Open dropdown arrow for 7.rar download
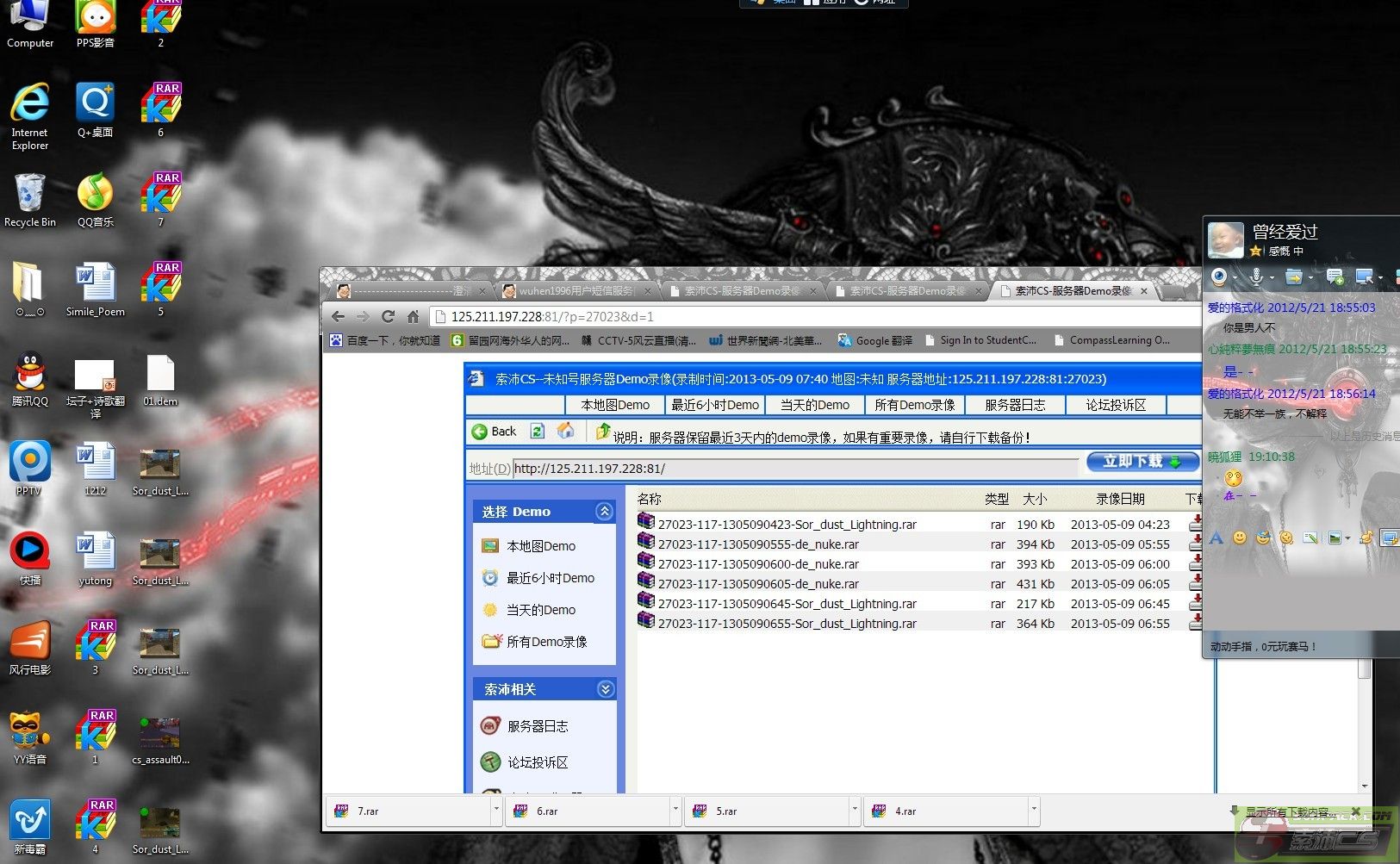This screenshot has width=1400, height=864. click(495, 811)
